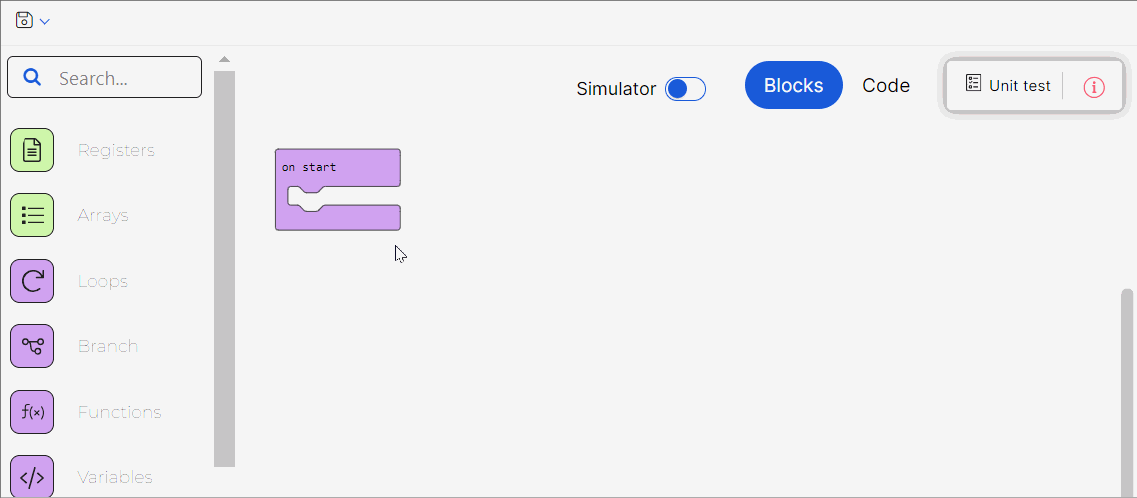Open the Unit test panel
The height and width of the screenshot is (498, 1137).
[1008, 85]
